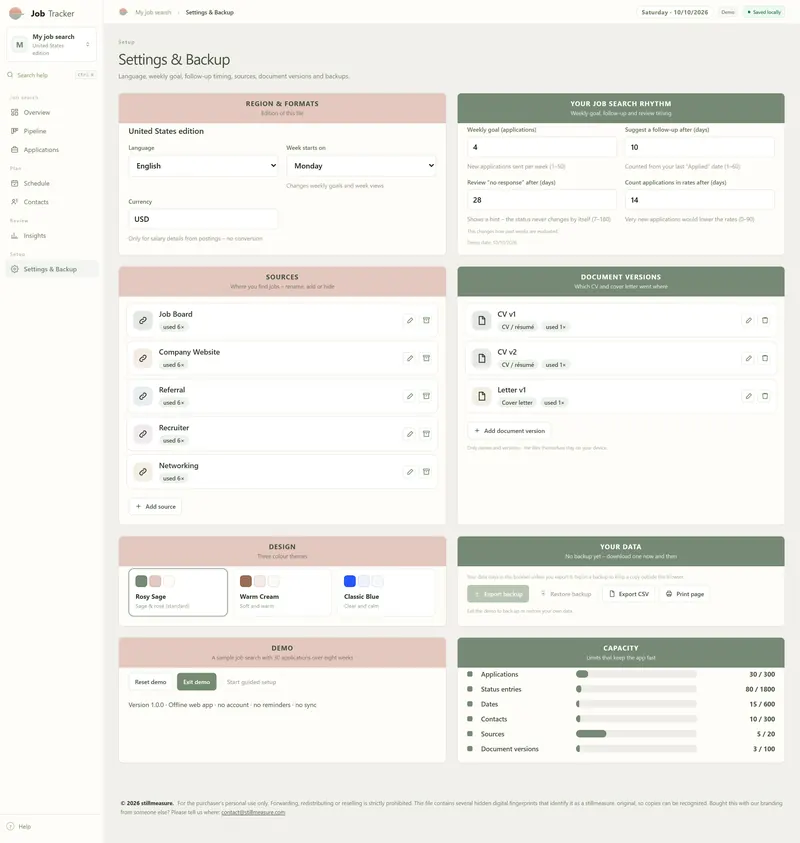Screen dimensions: 800x843
Task: Click the Job Tracker logo in sidebar
Action: 16,13
